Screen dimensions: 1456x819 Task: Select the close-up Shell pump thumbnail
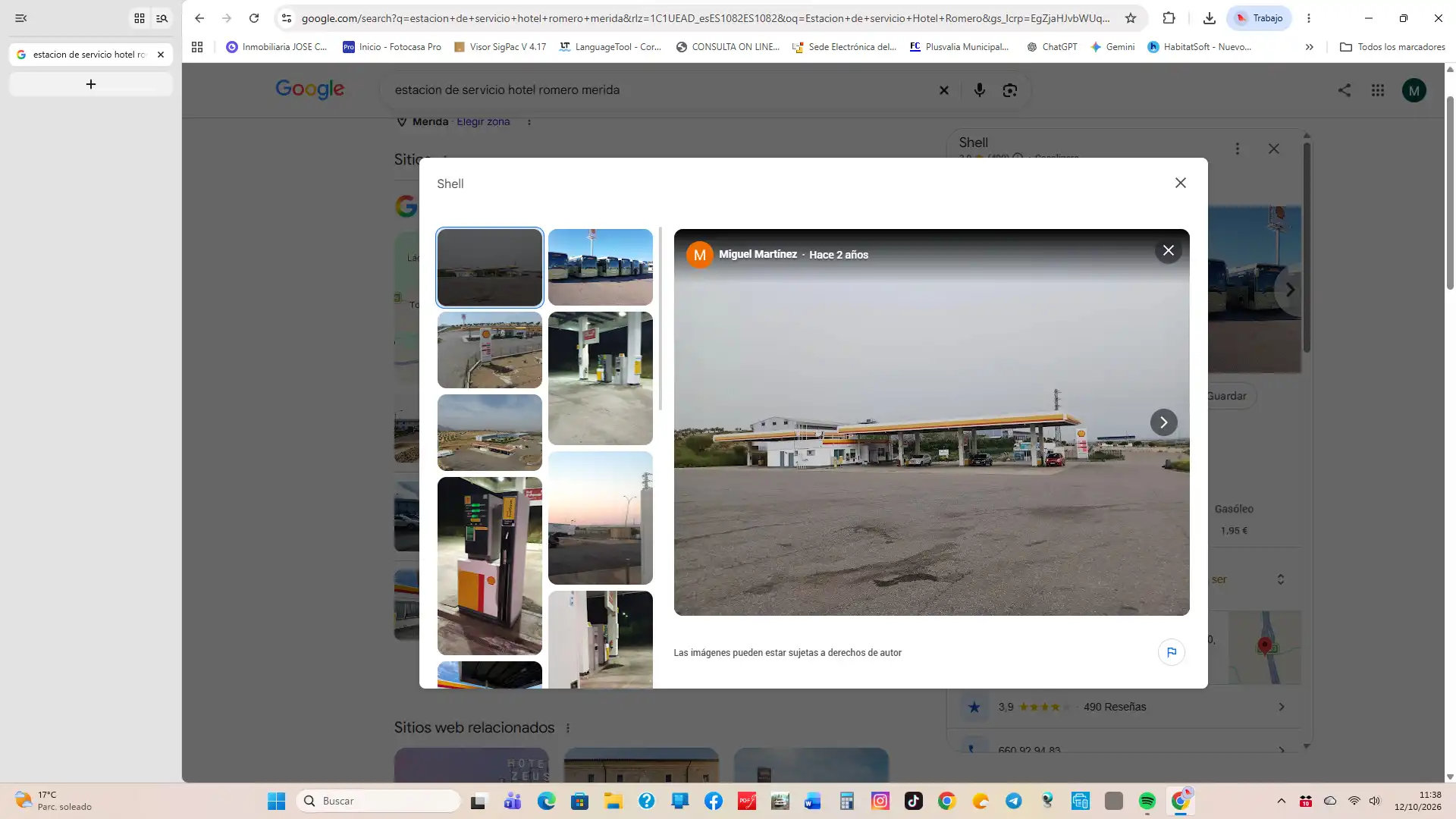coord(490,566)
